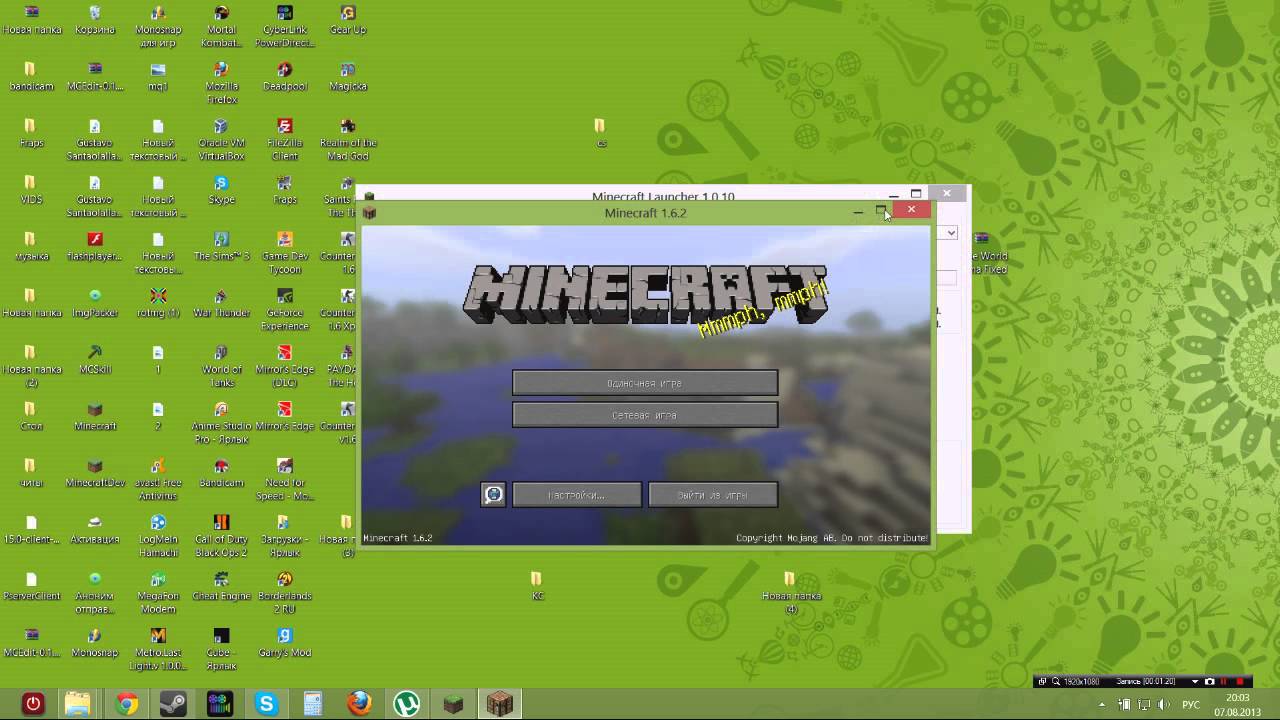Select the Realm of the Mad God shortcut
The width and height of the screenshot is (1280, 720).
pos(348,141)
